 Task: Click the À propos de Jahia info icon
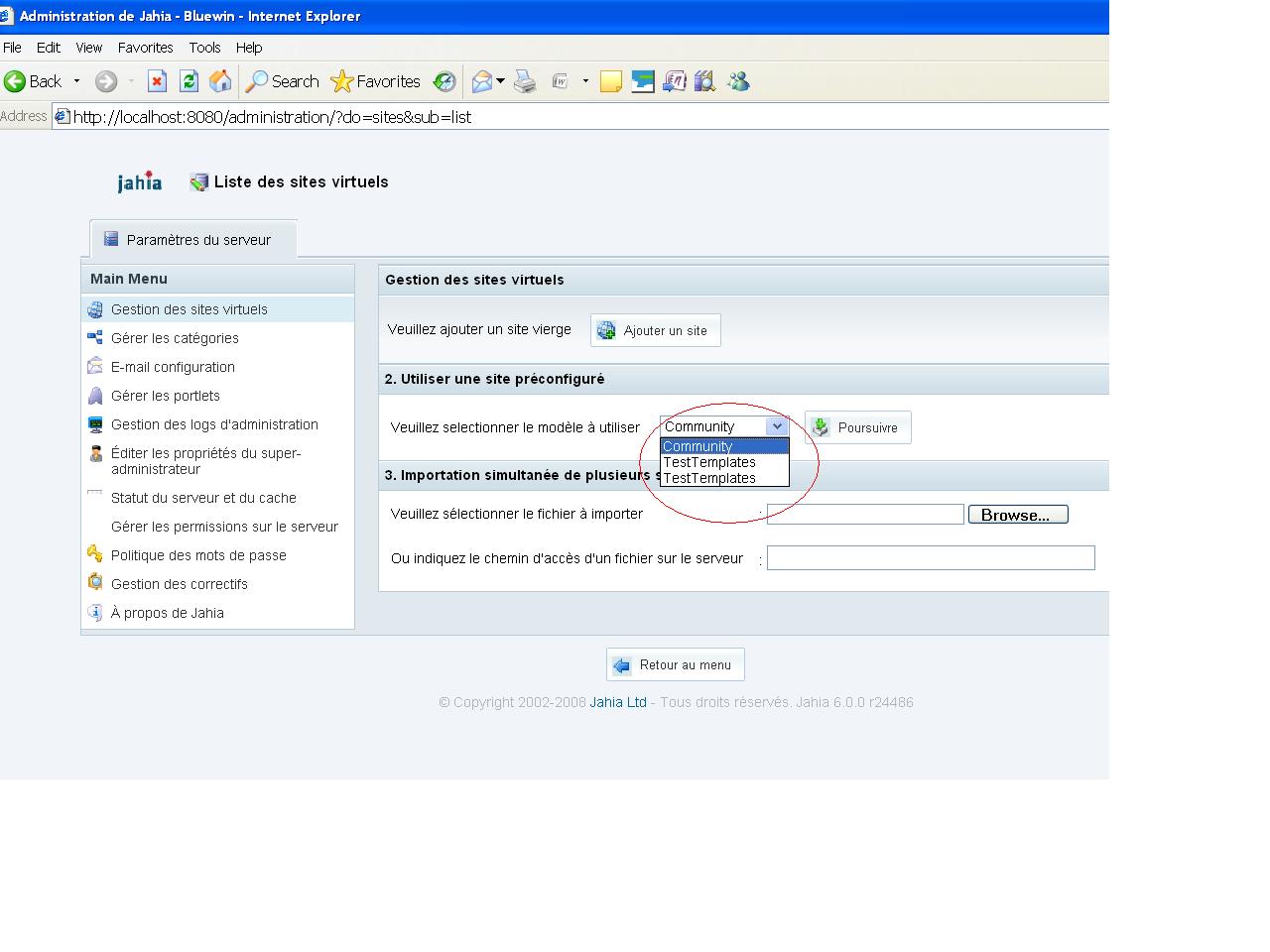coord(95,612)
